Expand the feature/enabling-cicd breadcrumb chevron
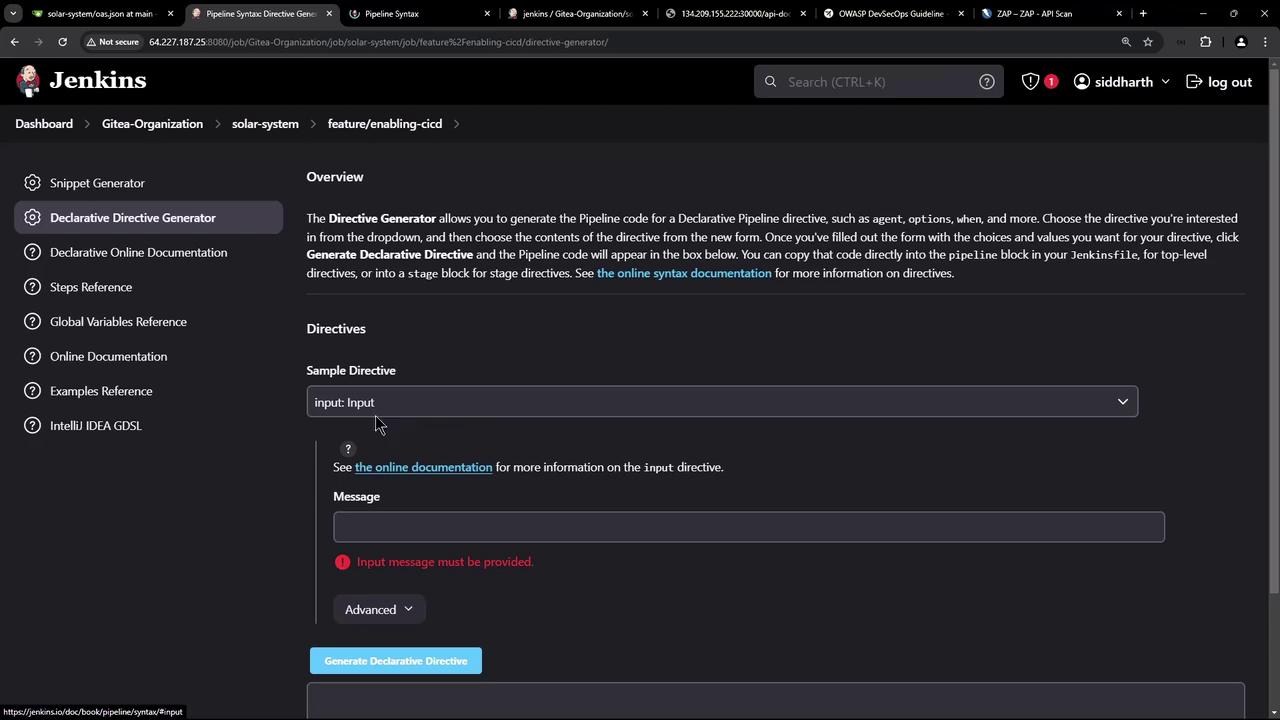1280x720 pixels. pyautogui.click(x=457, y=124)
